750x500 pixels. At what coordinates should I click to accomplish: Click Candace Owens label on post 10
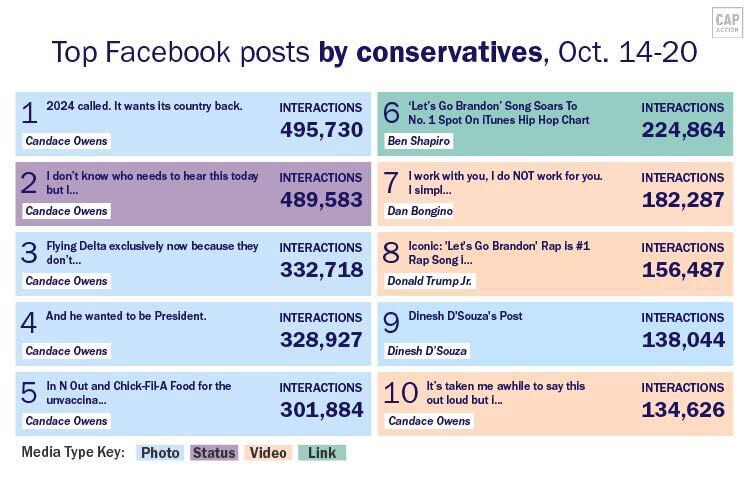[x=429, y=421]
